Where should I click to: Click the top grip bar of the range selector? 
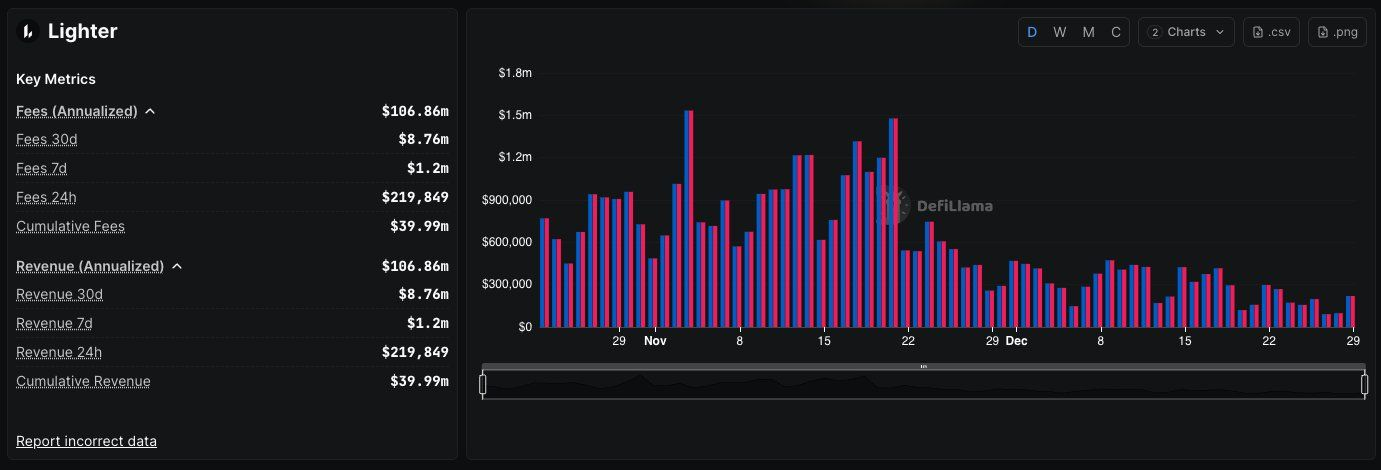(x=923, y=366)
